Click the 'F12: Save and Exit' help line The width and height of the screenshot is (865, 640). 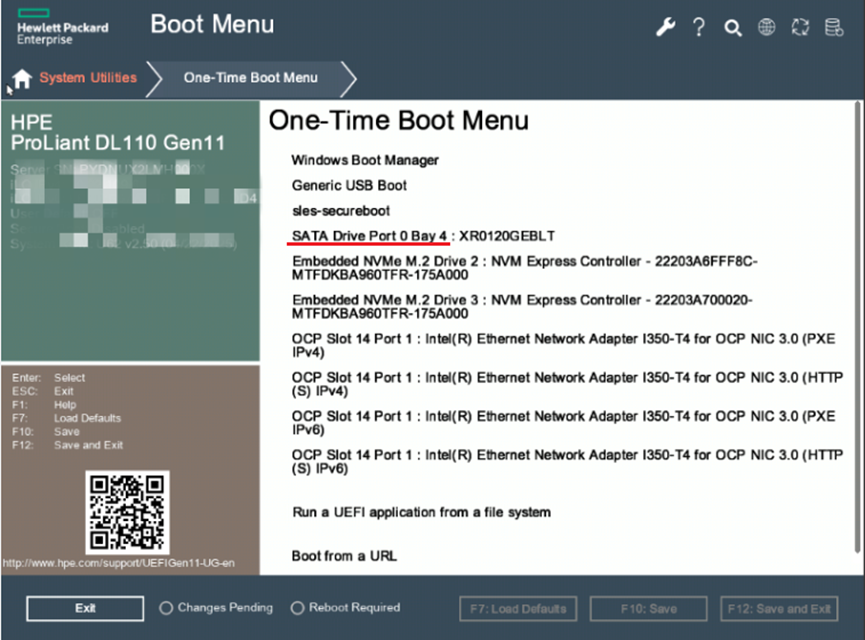[67, 445]
